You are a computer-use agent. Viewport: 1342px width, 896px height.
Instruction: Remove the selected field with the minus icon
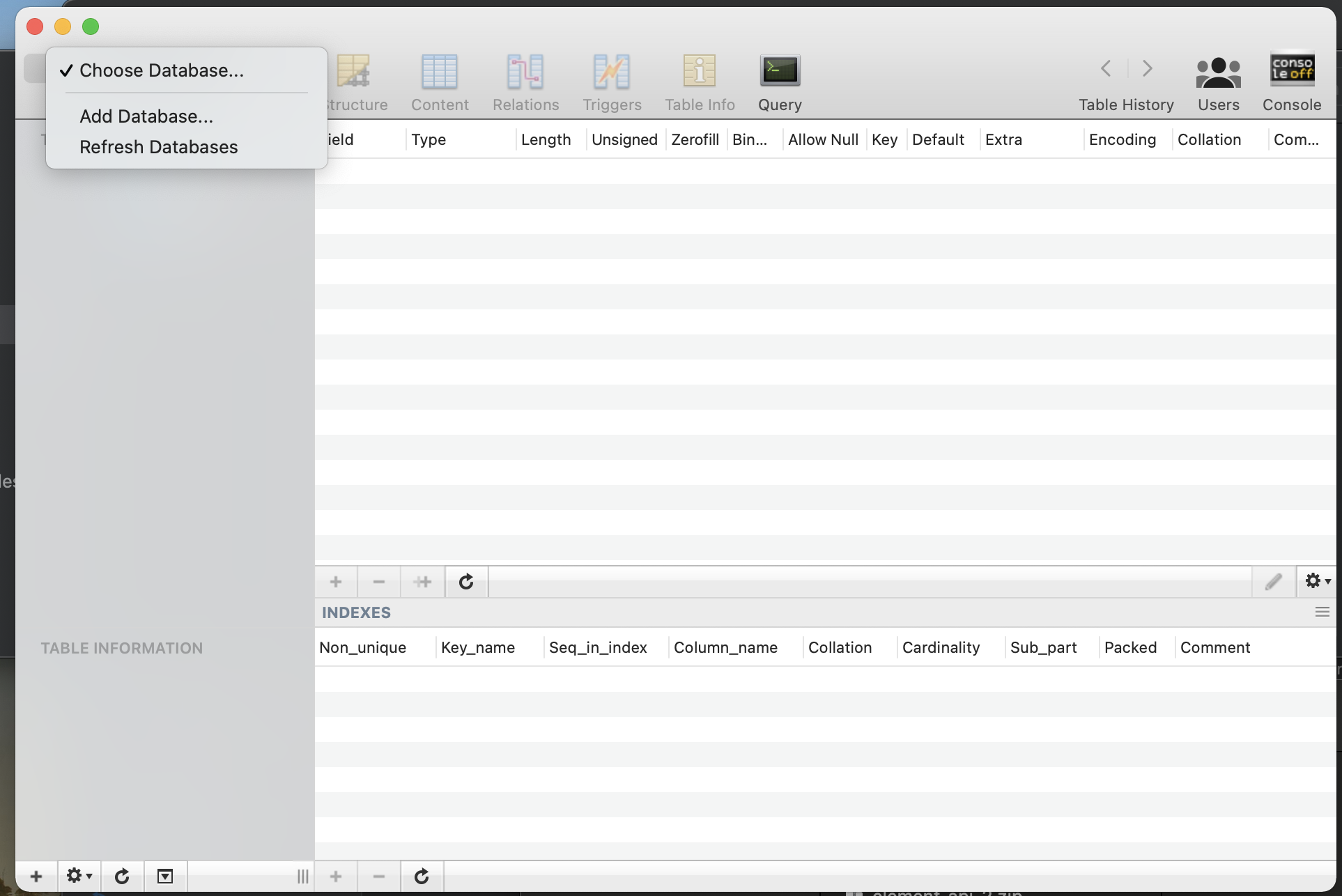point(378,582)
